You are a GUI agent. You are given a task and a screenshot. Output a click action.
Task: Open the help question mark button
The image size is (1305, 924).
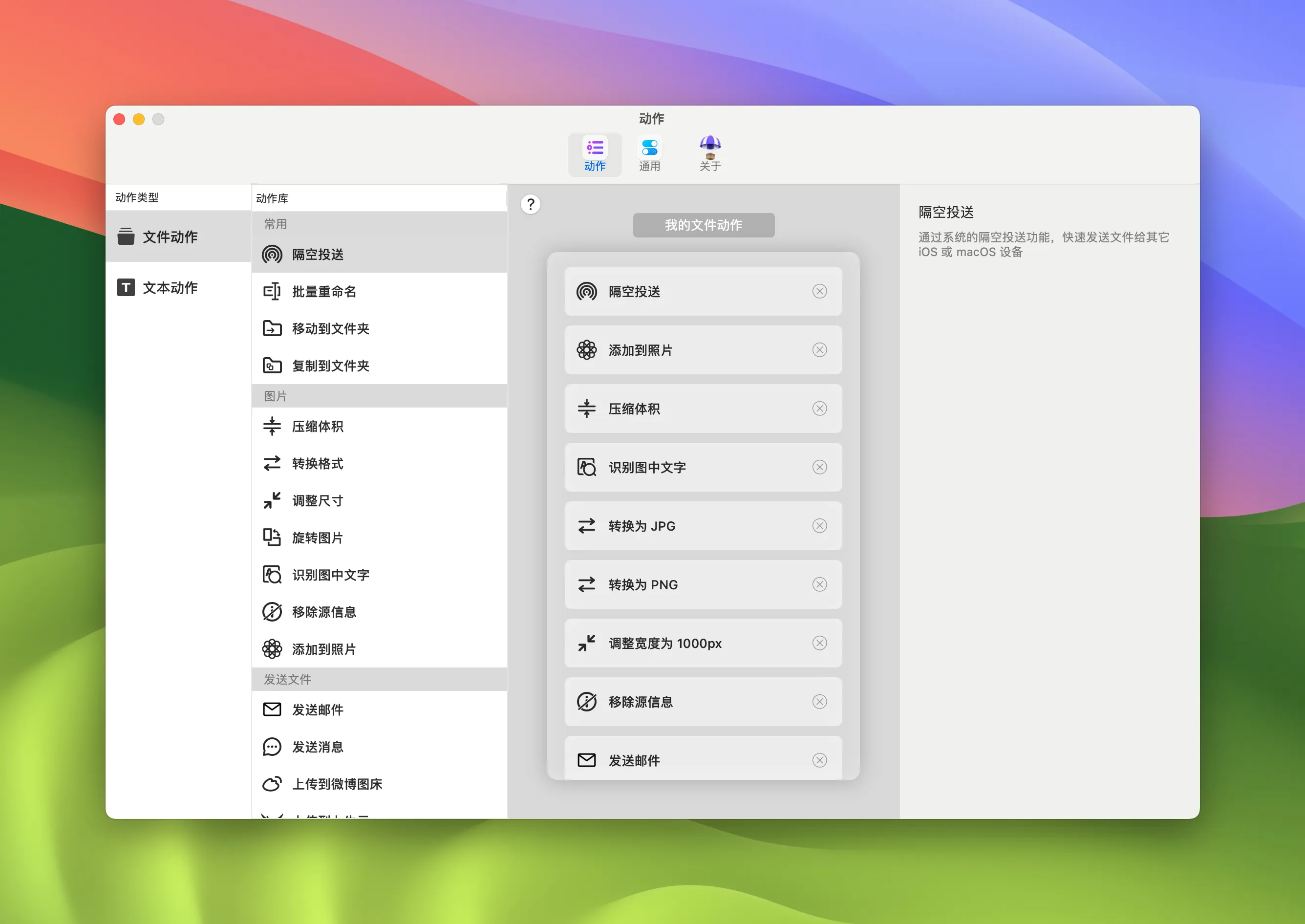click(x=530, y=204)
